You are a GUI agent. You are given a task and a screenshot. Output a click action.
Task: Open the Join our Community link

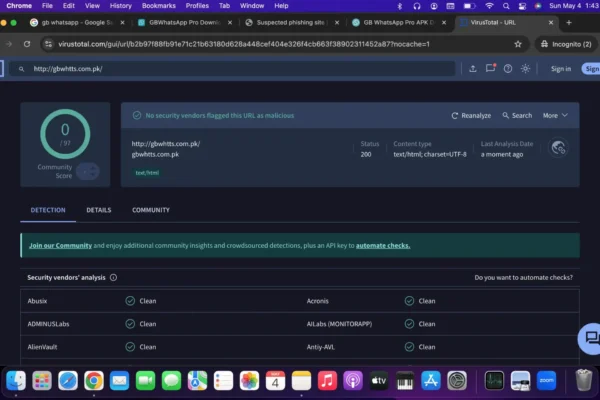click(x=60, y=246)
